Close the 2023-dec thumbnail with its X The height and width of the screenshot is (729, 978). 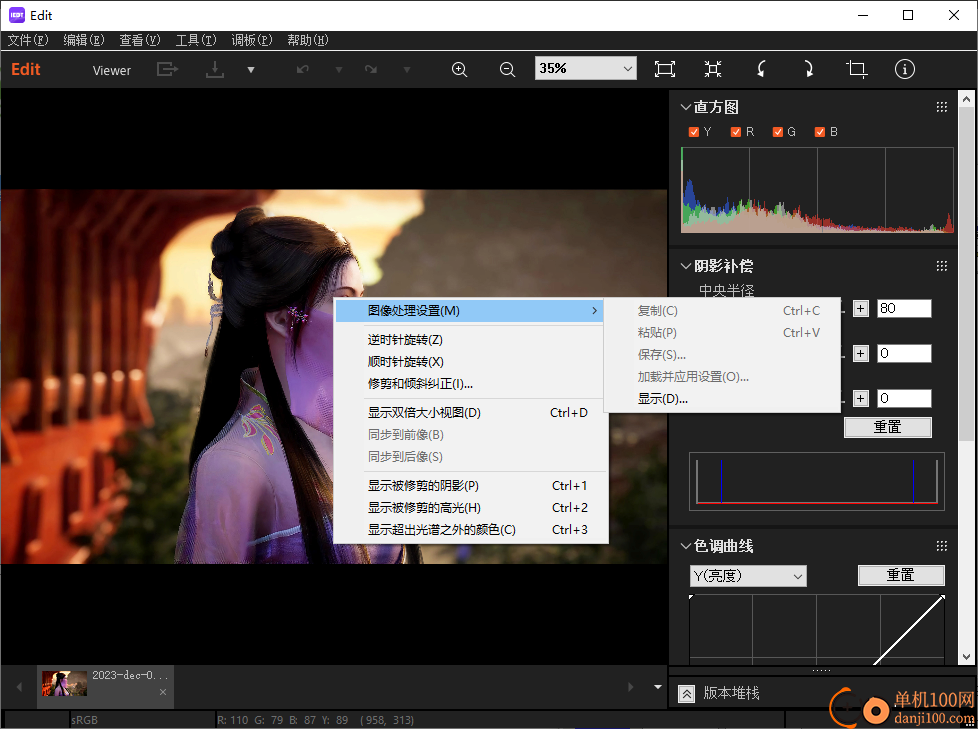click(x=163, y=692)
